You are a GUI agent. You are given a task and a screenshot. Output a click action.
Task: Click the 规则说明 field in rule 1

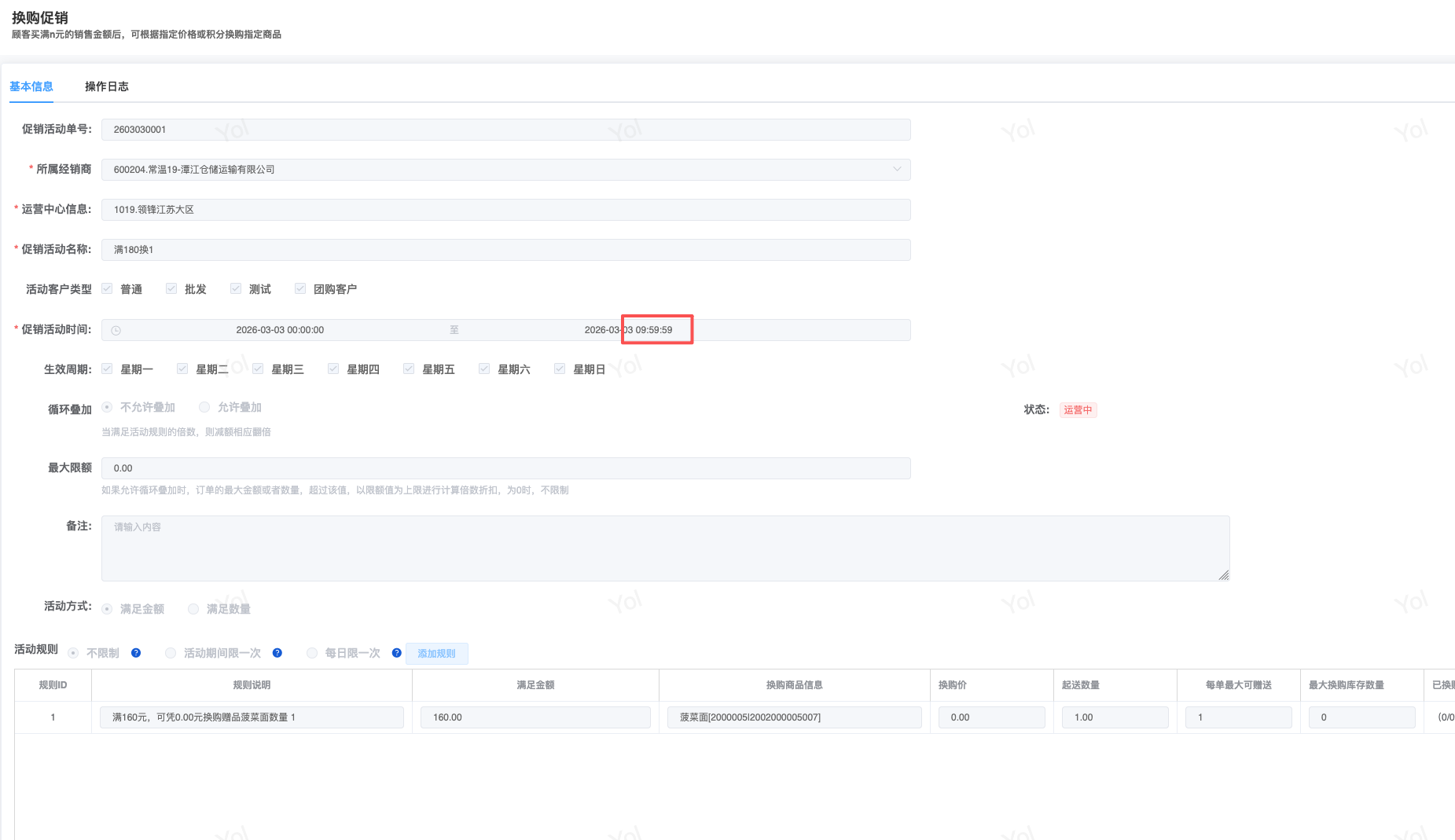(x=252, y=717)
